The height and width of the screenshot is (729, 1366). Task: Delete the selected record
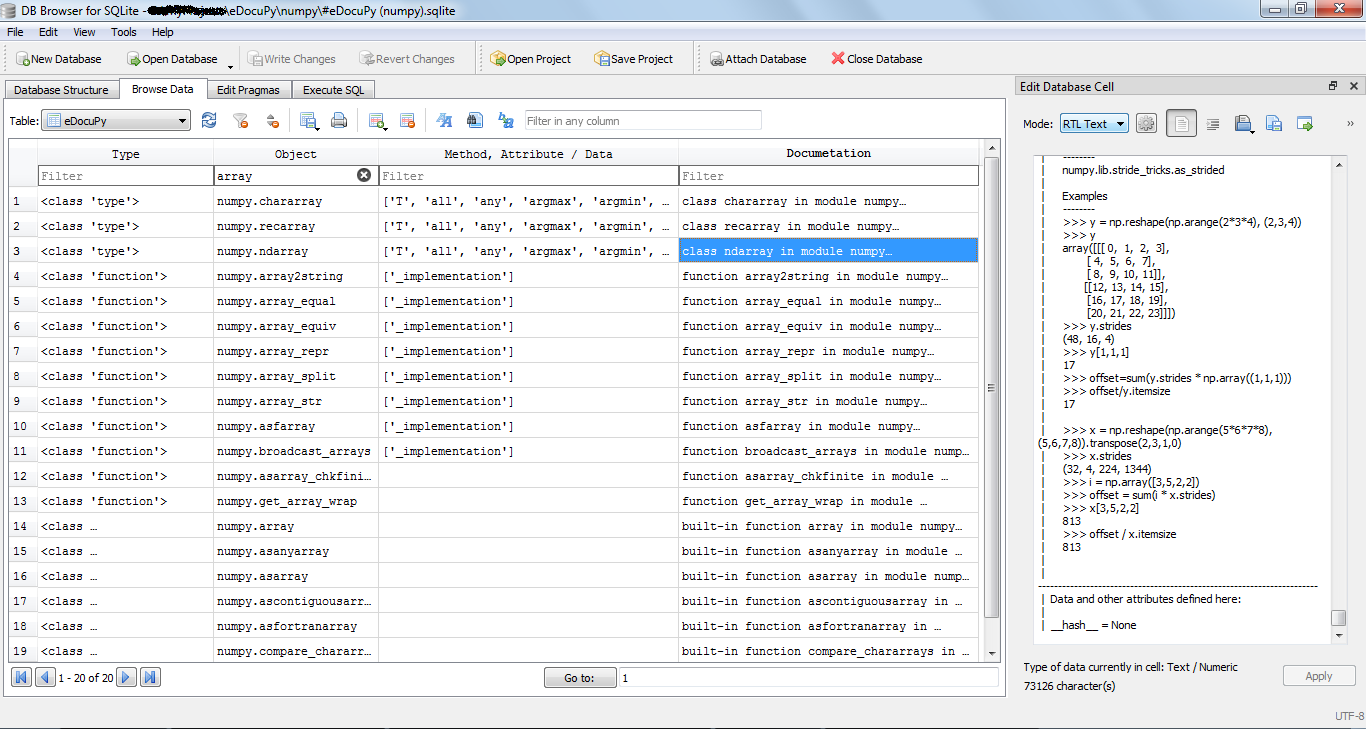tap(408, 120)
